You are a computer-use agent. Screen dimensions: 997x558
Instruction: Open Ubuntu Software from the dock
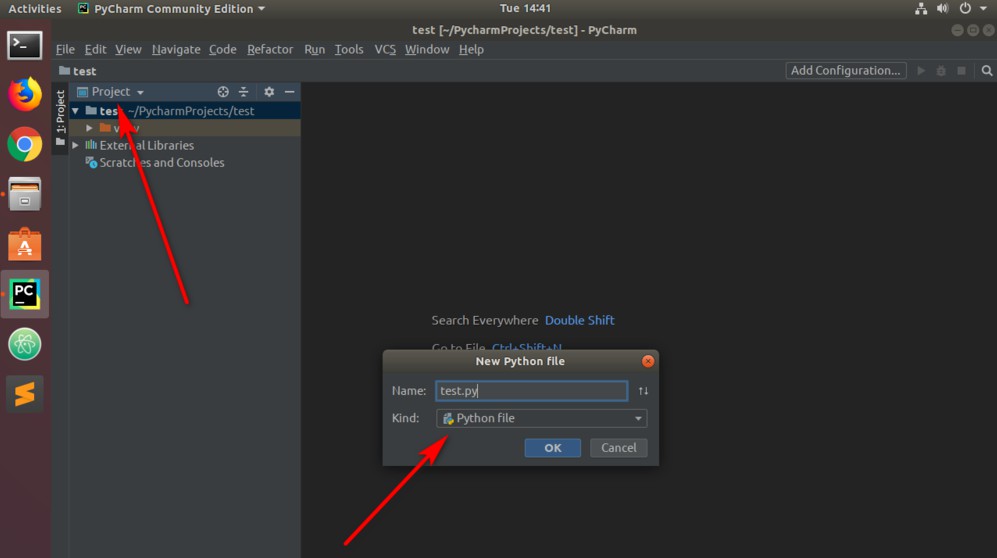tap(24, 244)
